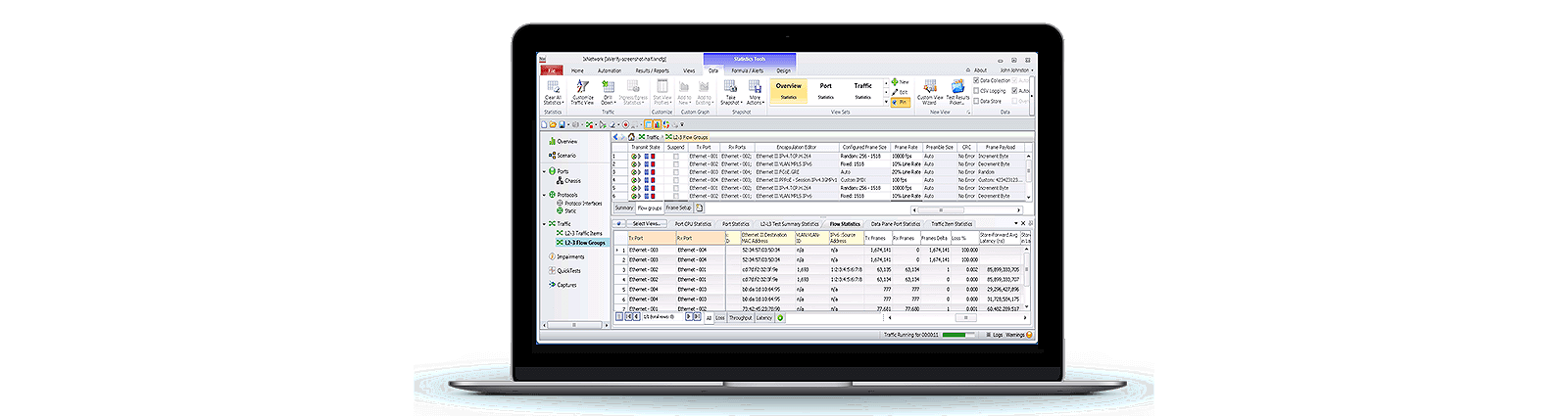The image size is (1568, 416).
Task: Open the Customize Traffic View tool
Action: pos(582,92)
